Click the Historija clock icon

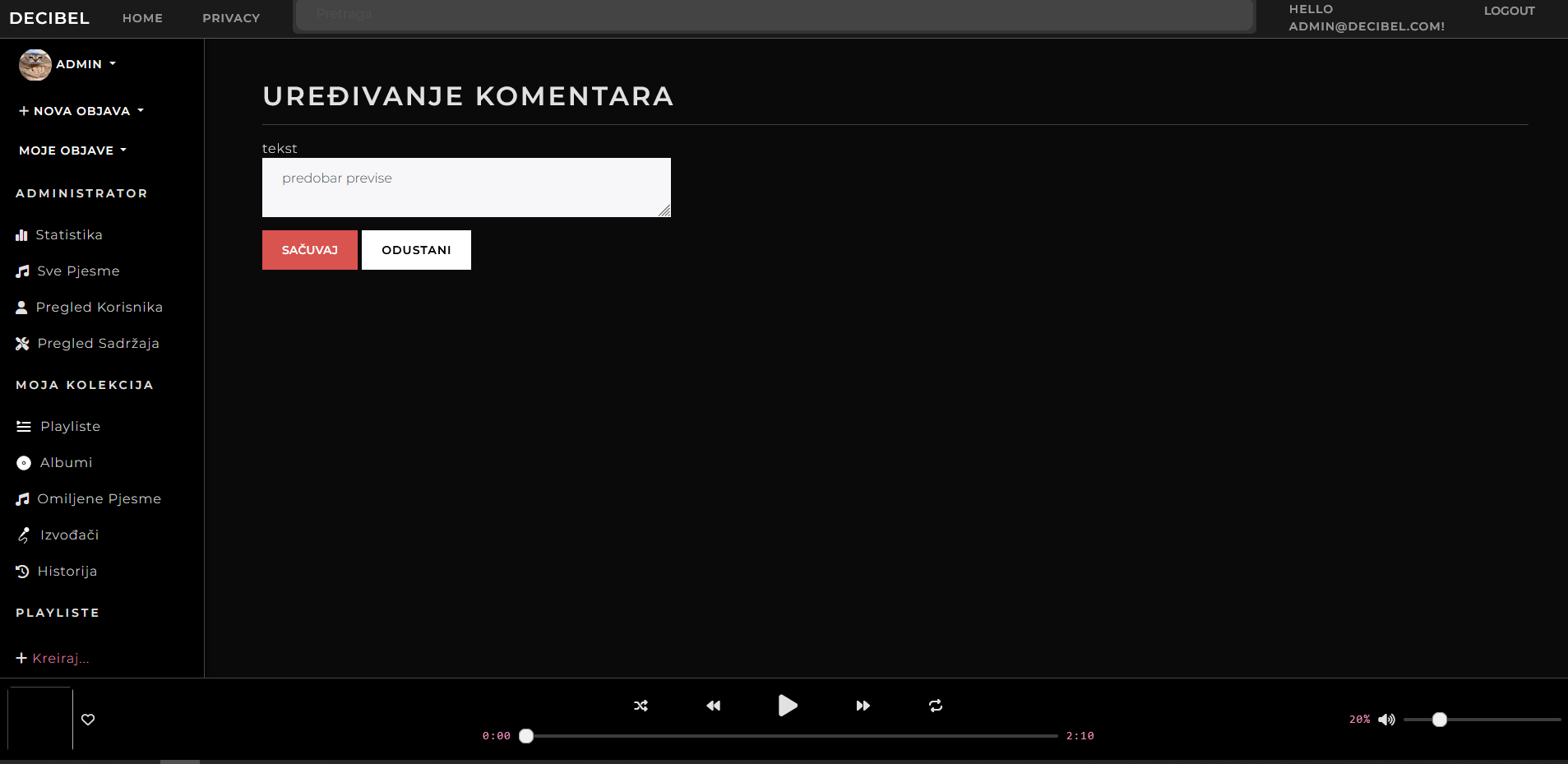click(22, 572)
